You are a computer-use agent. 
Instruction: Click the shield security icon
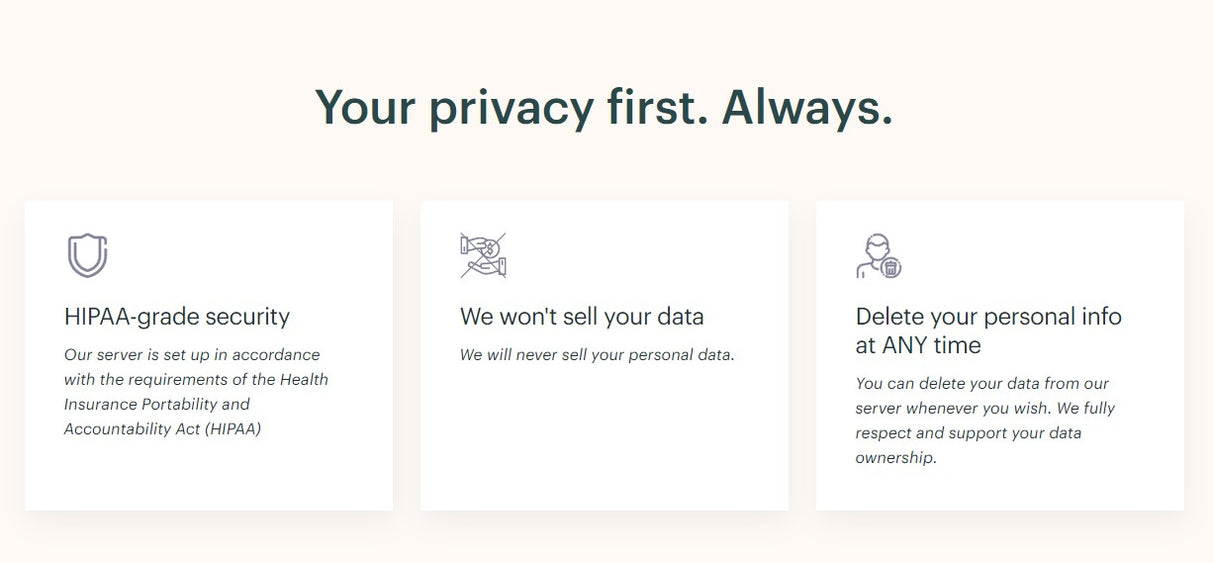point(87,255)
